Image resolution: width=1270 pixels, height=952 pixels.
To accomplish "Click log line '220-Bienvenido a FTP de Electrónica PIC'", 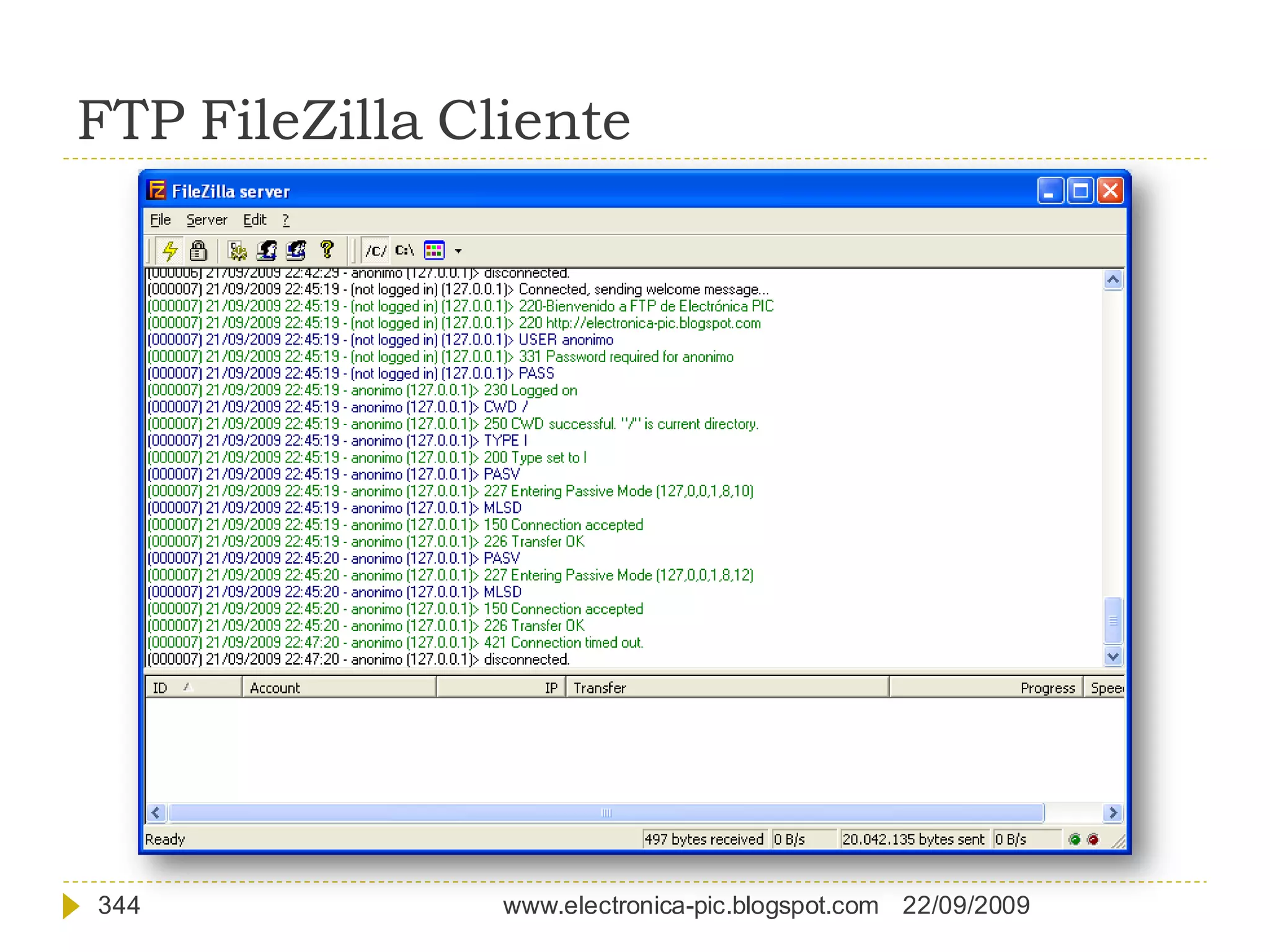I will click(461, 306).
